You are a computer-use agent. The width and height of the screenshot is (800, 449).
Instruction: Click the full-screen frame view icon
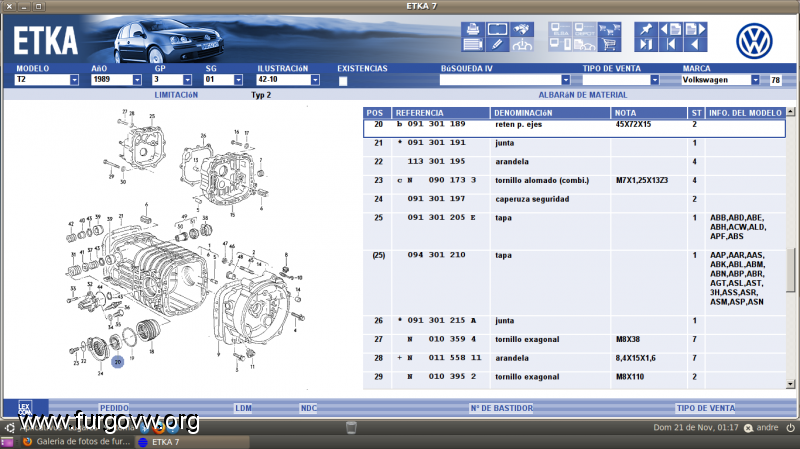[x=497, y=29]
